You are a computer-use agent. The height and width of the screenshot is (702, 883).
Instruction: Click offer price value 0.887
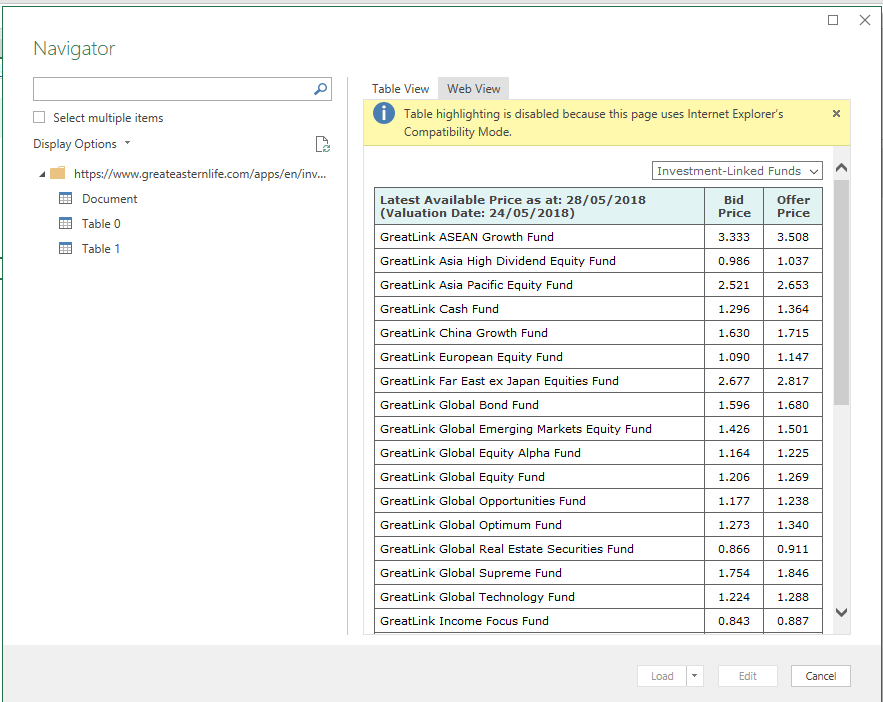click(x=793, y=621)
